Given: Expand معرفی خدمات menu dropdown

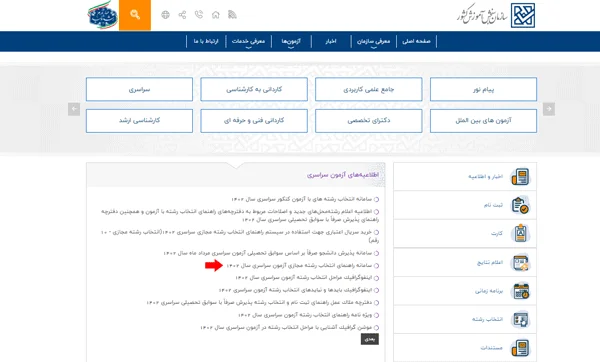Looking at the screenshot, I should (x=248, y=41).
